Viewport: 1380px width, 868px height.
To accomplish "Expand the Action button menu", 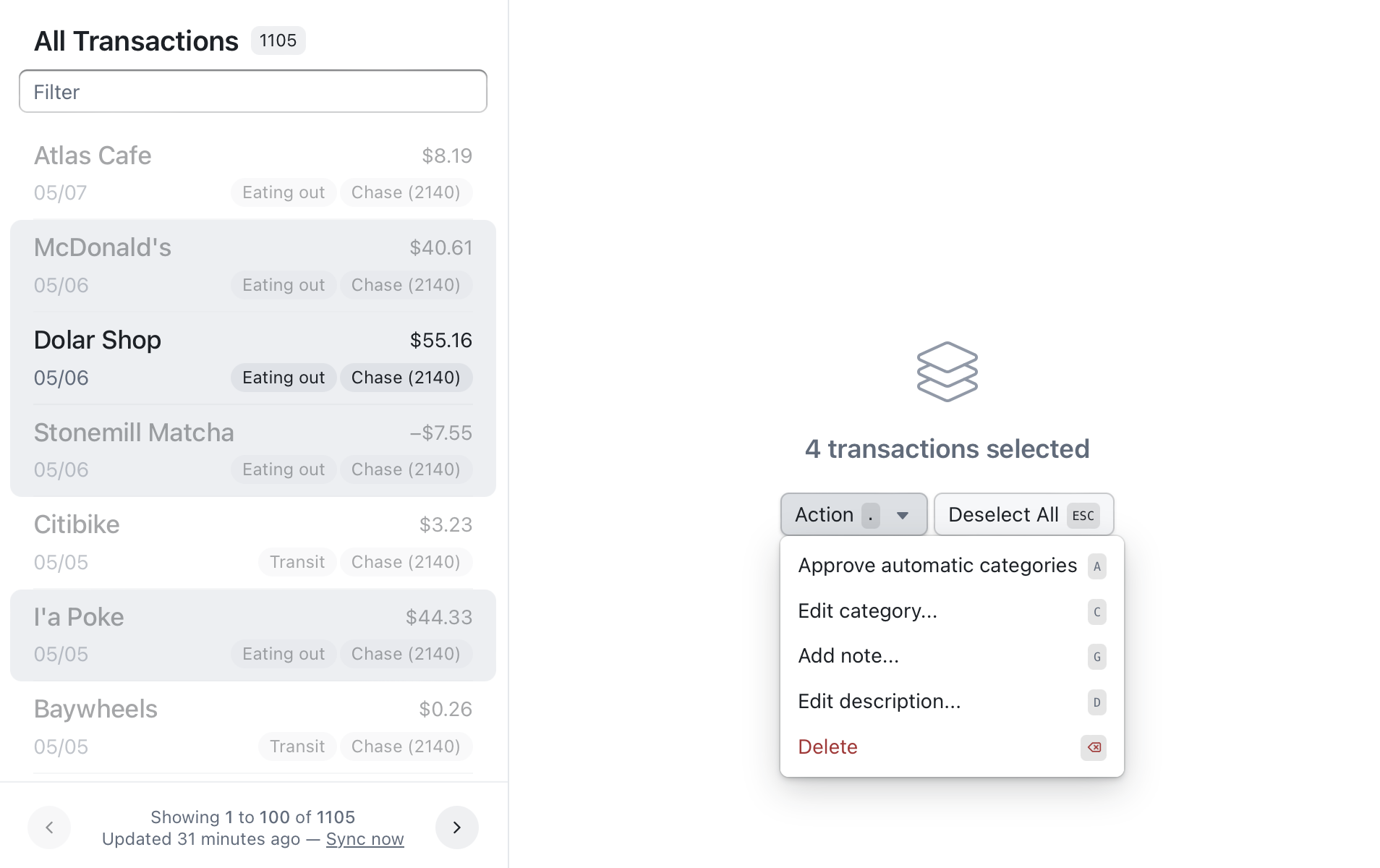I will pos(853,514).
